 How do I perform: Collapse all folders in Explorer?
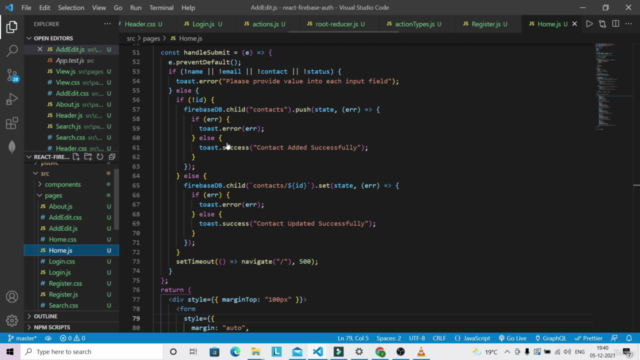coord(112,157)
